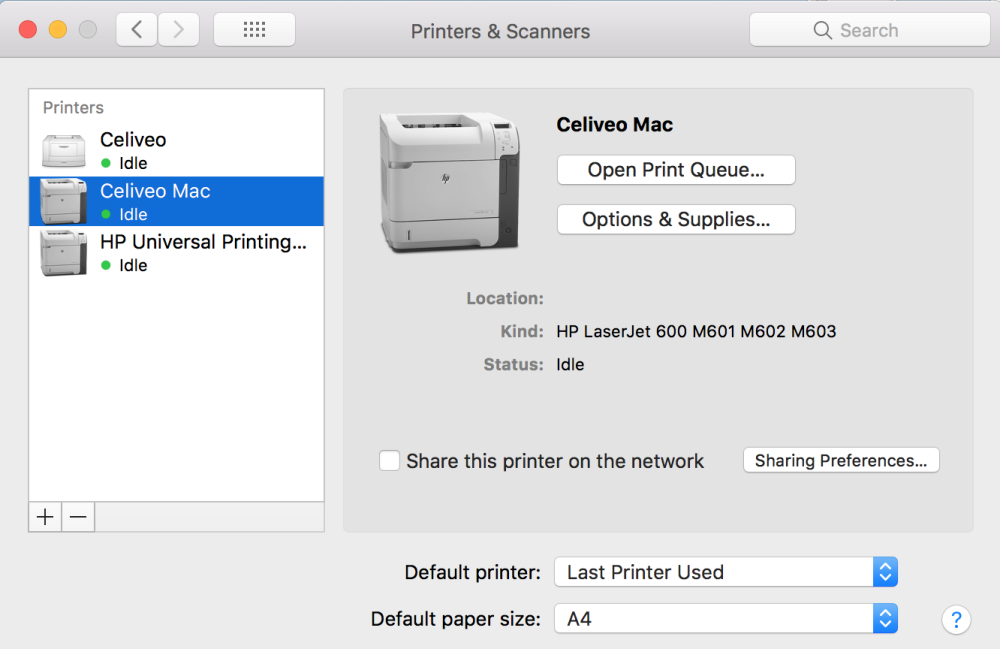Show all preferences with the grid icon

coord(254,30)
